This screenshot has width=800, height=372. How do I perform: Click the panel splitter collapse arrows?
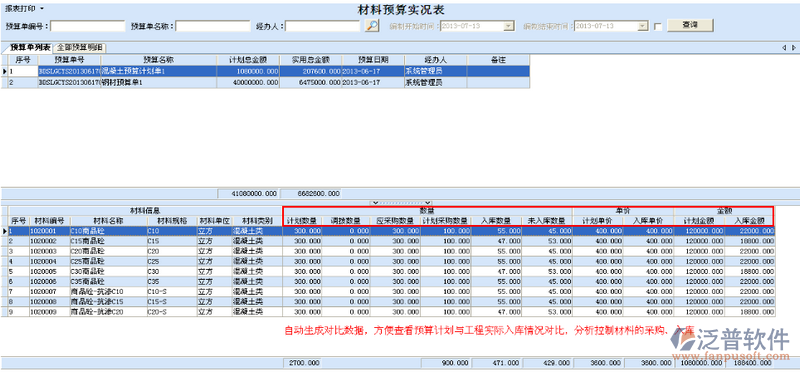click(x=402, y=203)
